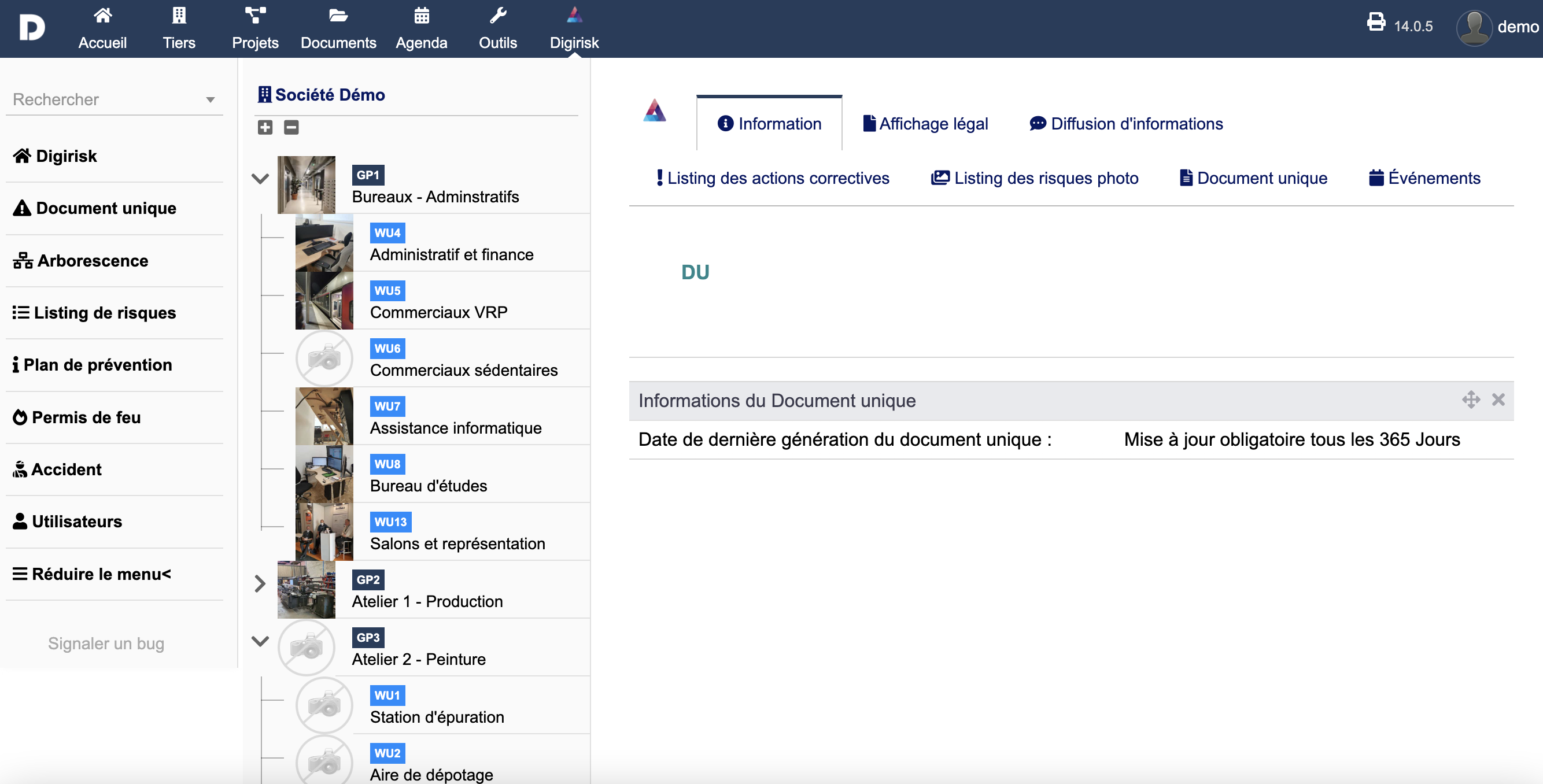Viewport: 1543px width, 784px height.
Task: Click the print icon in top bar
Action: (x=1376, y=23)
